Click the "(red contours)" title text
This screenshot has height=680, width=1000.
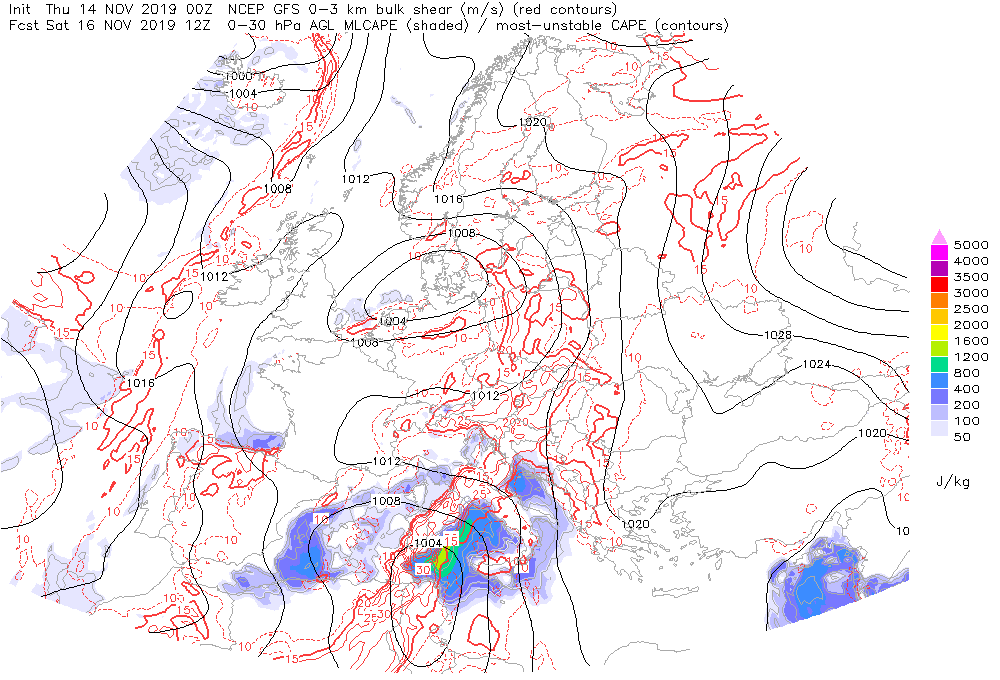565,9
